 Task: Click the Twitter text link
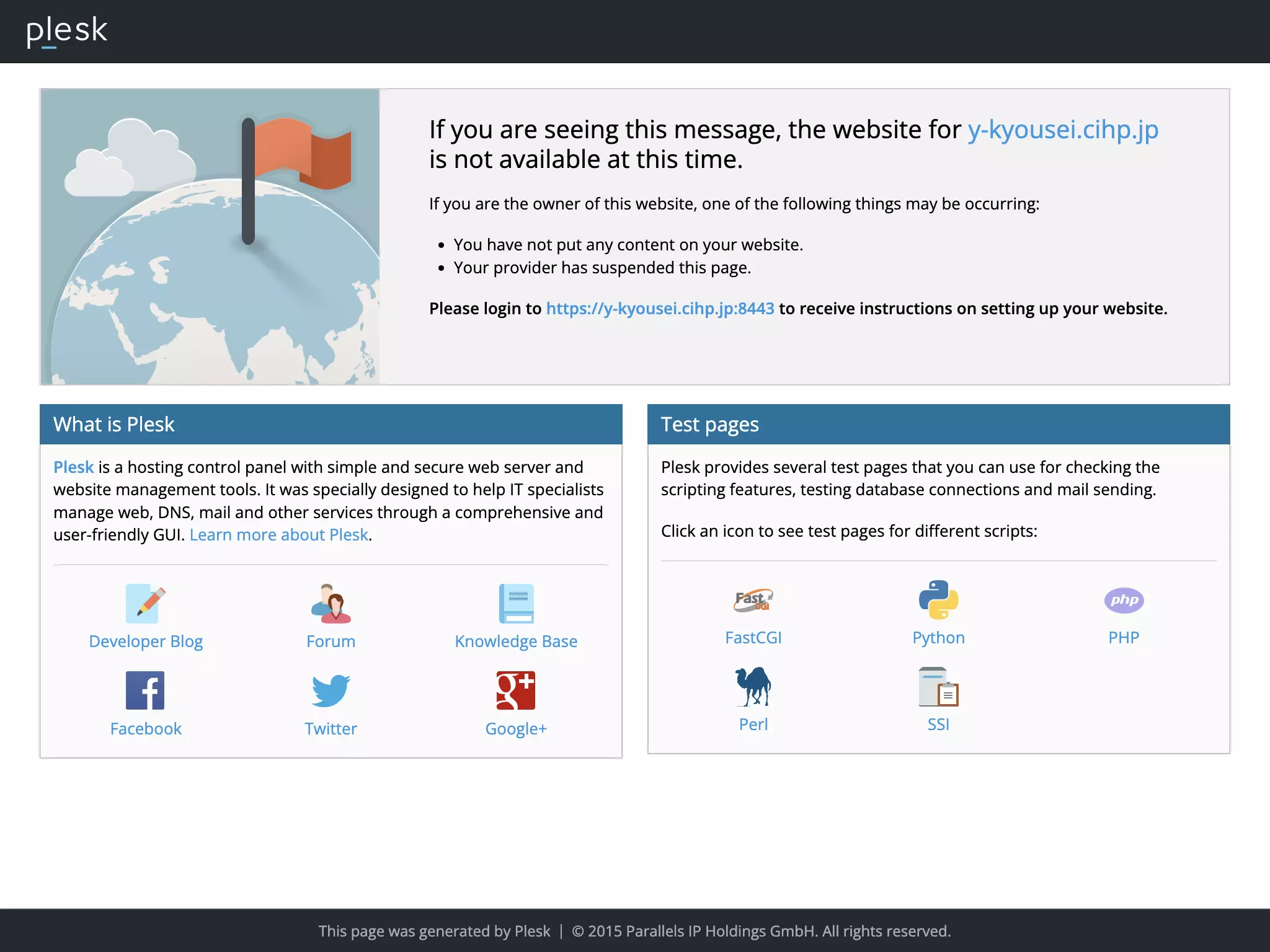pyautogui.click(x=331, y=729)
